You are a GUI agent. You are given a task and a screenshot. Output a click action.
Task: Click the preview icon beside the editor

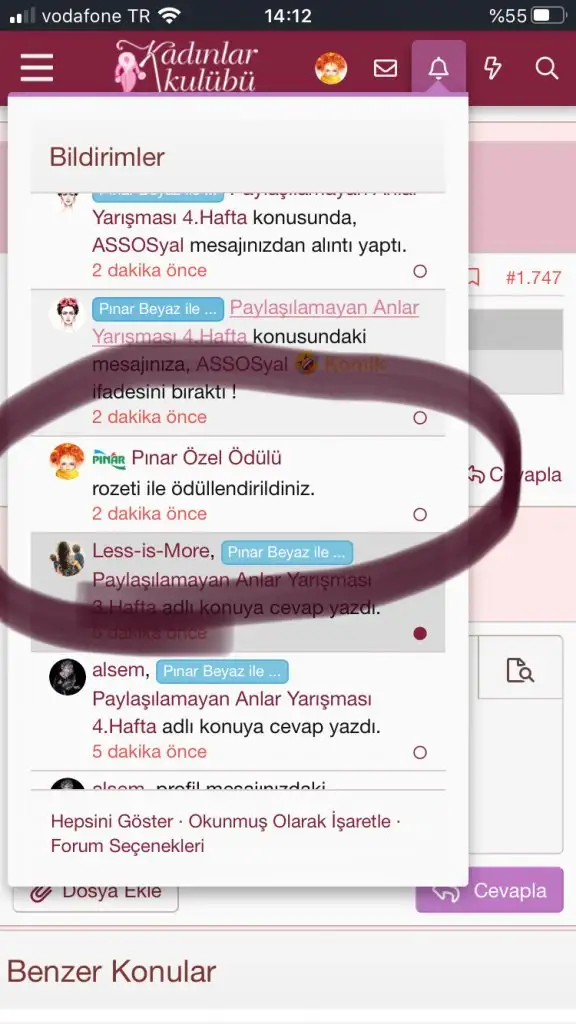[x=520, y=669]
